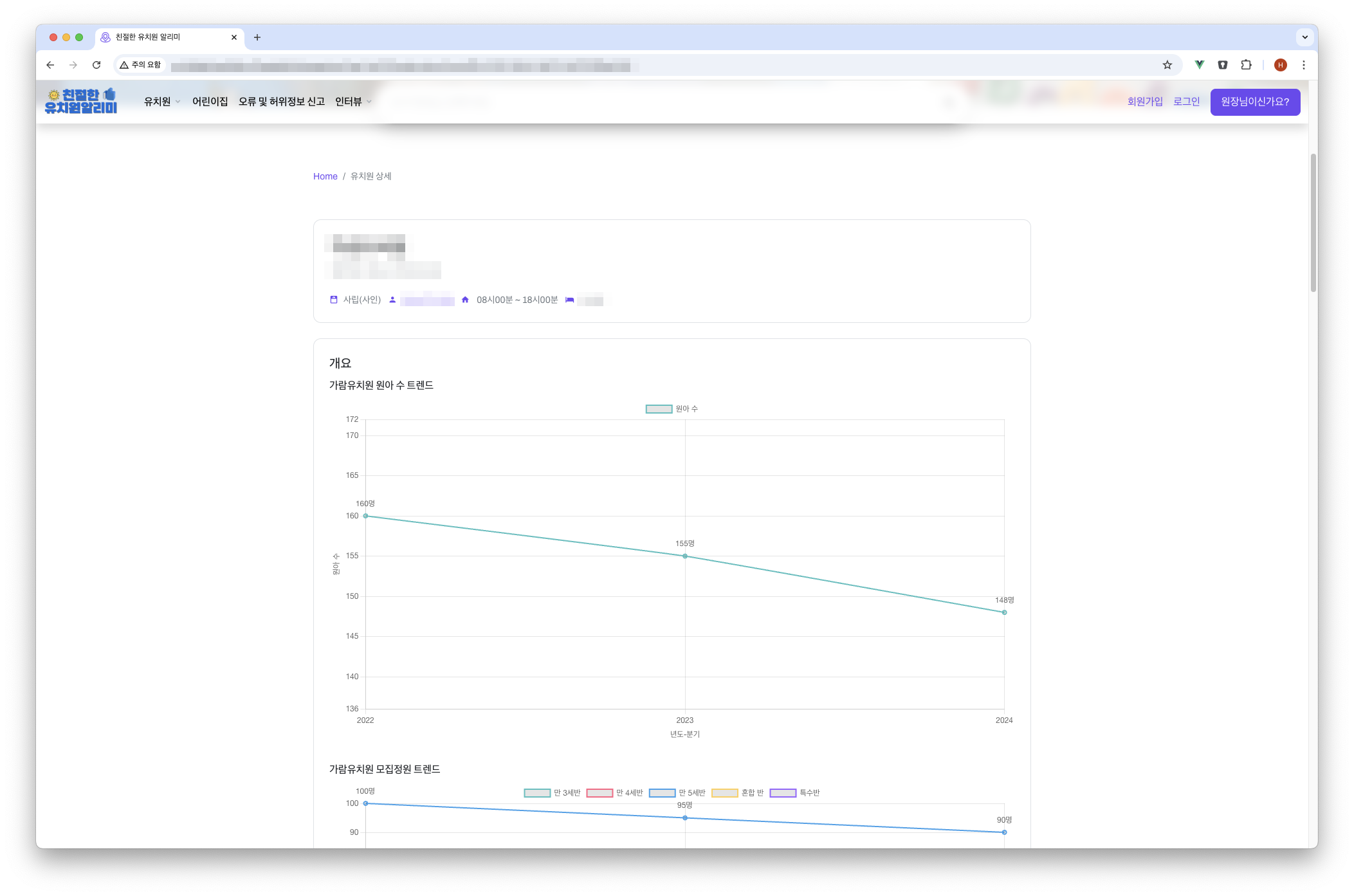
Task: Open the 어린이집 menu item
Action: point(210,102)
